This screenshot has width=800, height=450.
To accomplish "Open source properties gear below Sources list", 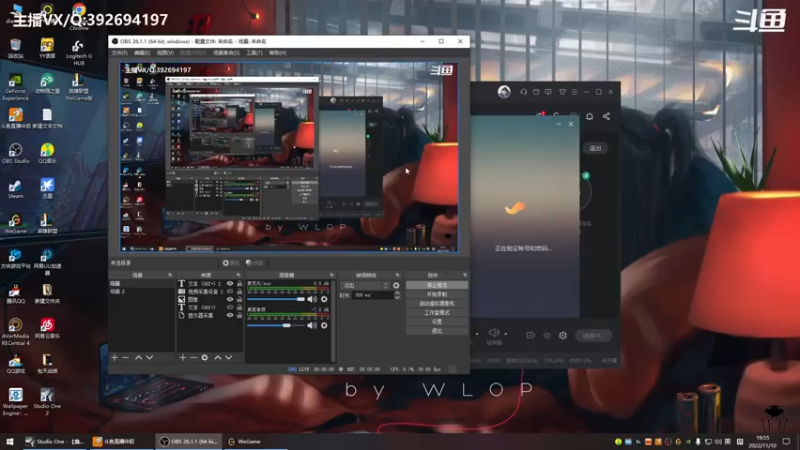I will tap(205, 358).
